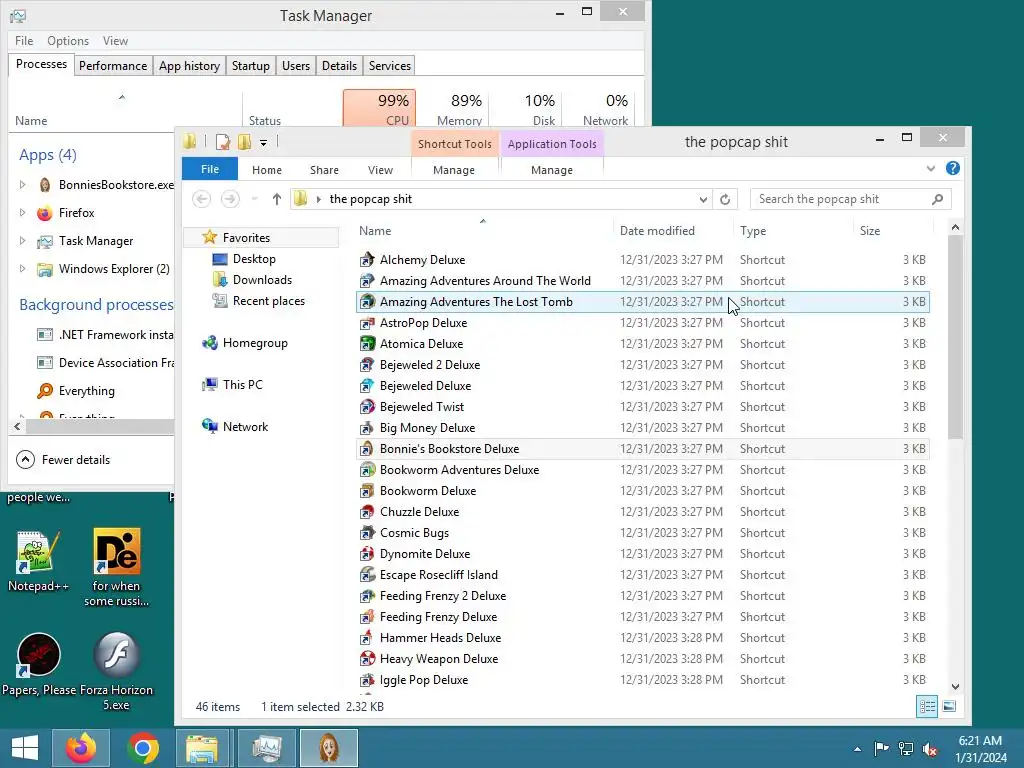This screenshot has height=768, width=1024.
Task: Select the AstroPop Deluxe shortcut icon
Action: [368, 323]
